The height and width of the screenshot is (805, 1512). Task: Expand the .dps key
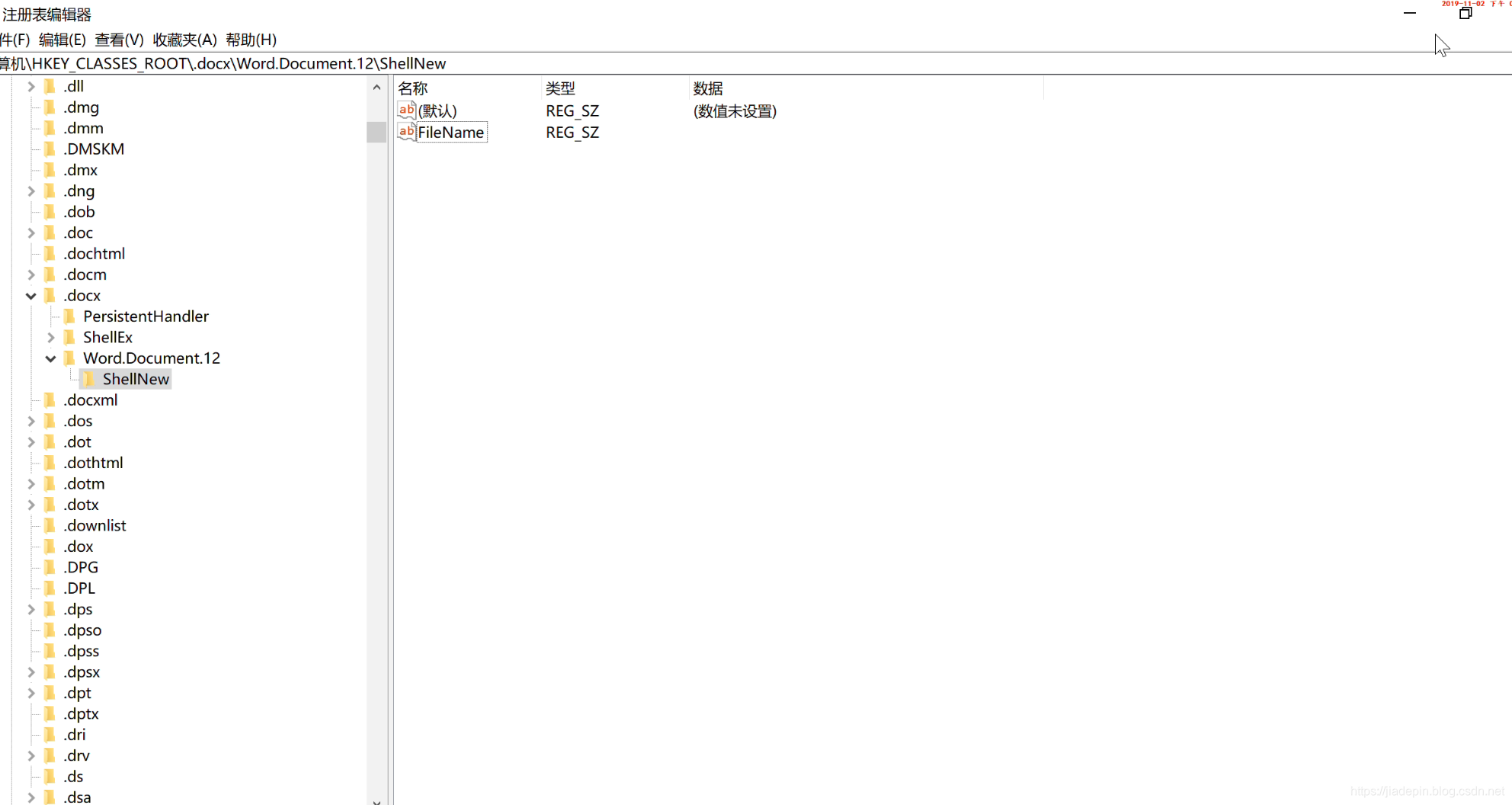[x=31, y=610]
